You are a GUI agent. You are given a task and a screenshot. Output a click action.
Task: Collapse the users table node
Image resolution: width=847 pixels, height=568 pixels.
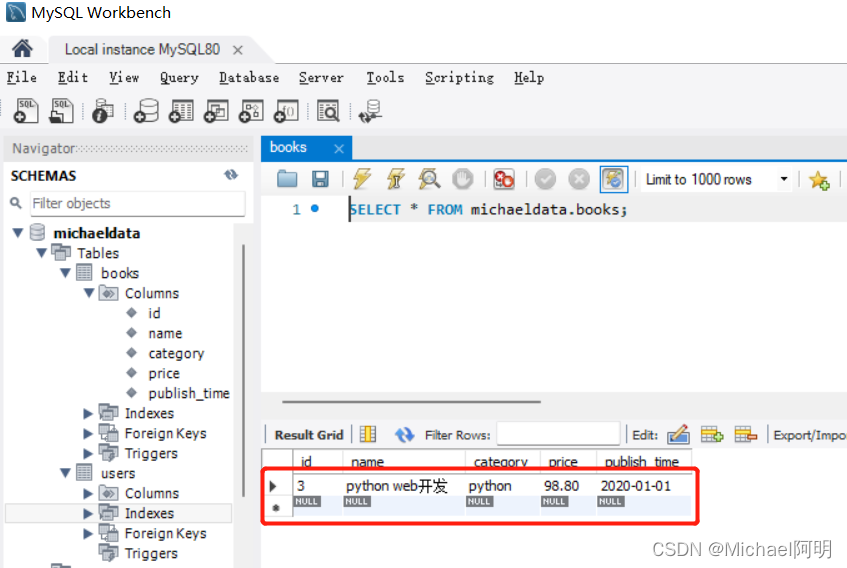[x=65, y=473]
